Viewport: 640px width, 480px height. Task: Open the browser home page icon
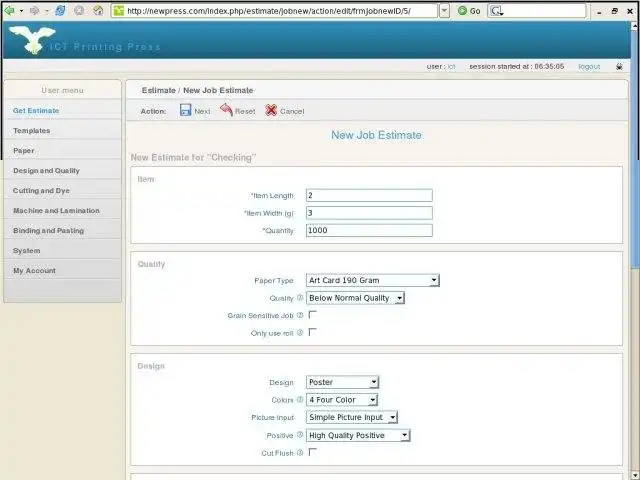click(x=98, y=10)
